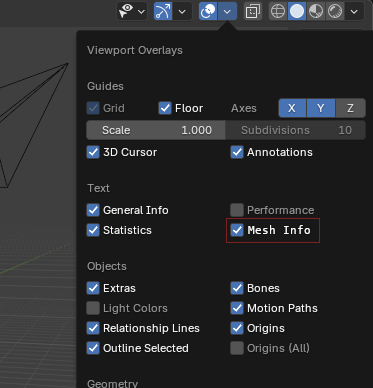Toggle X-Ray mode icon

pyautogui.click(x=253, y=12)
